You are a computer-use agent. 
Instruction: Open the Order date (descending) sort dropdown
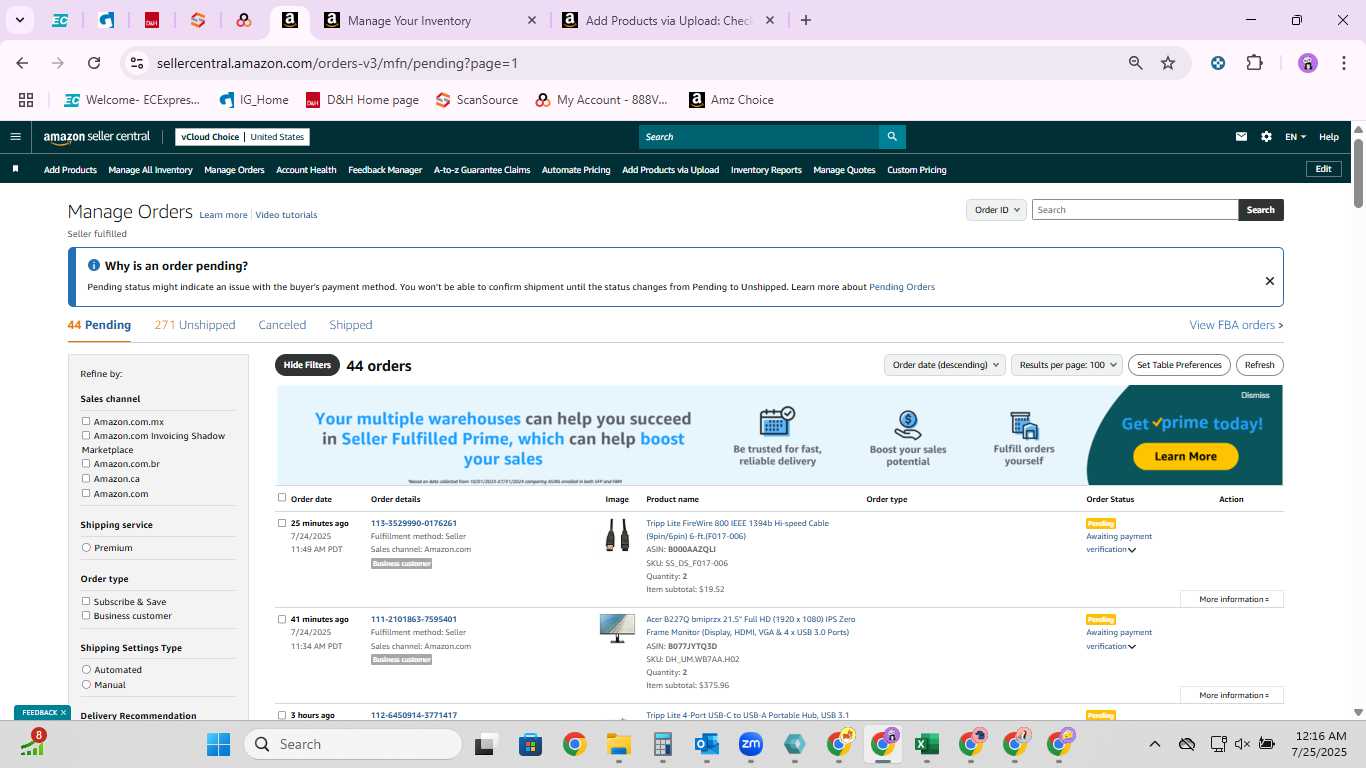coord(944,365)
